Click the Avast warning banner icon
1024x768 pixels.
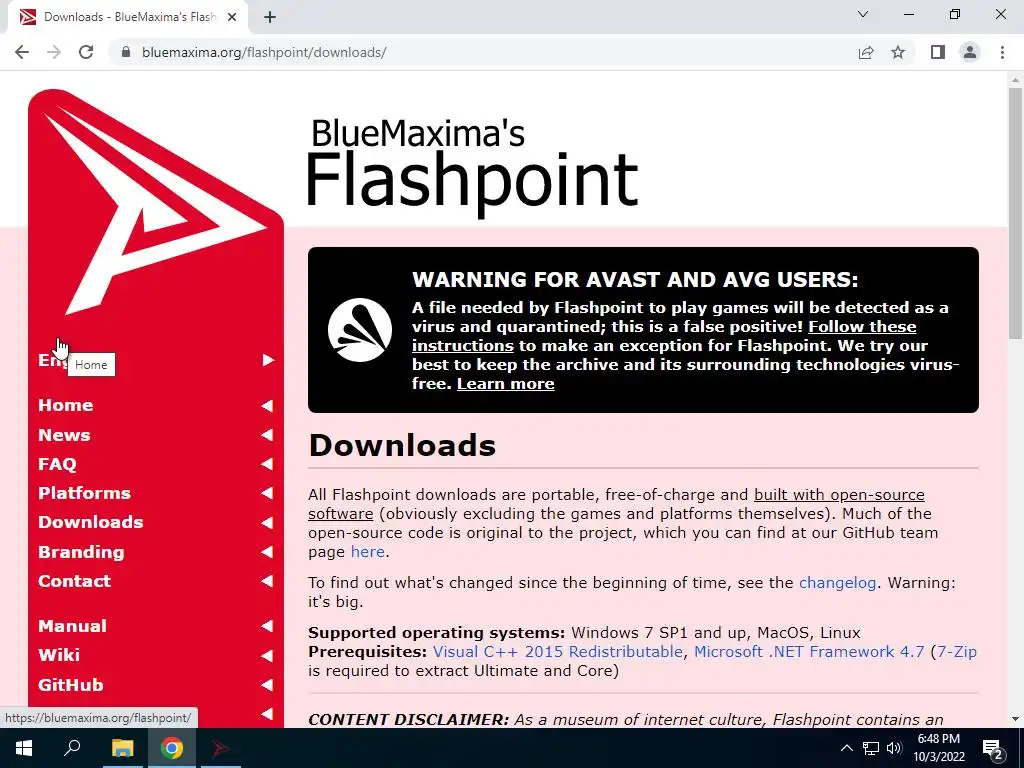(x=360, y=330)
